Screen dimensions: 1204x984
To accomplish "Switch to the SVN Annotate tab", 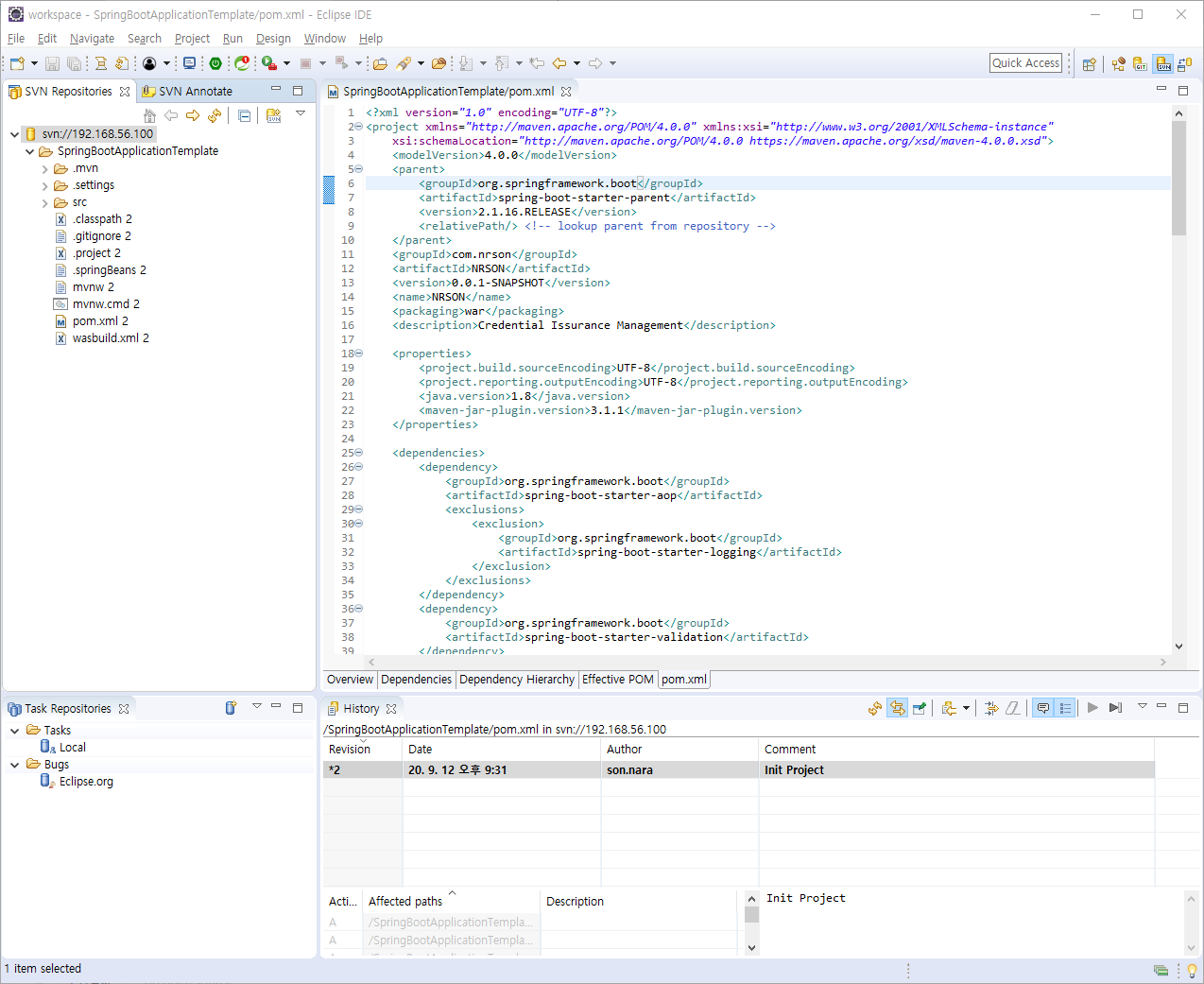I will 187,92.
